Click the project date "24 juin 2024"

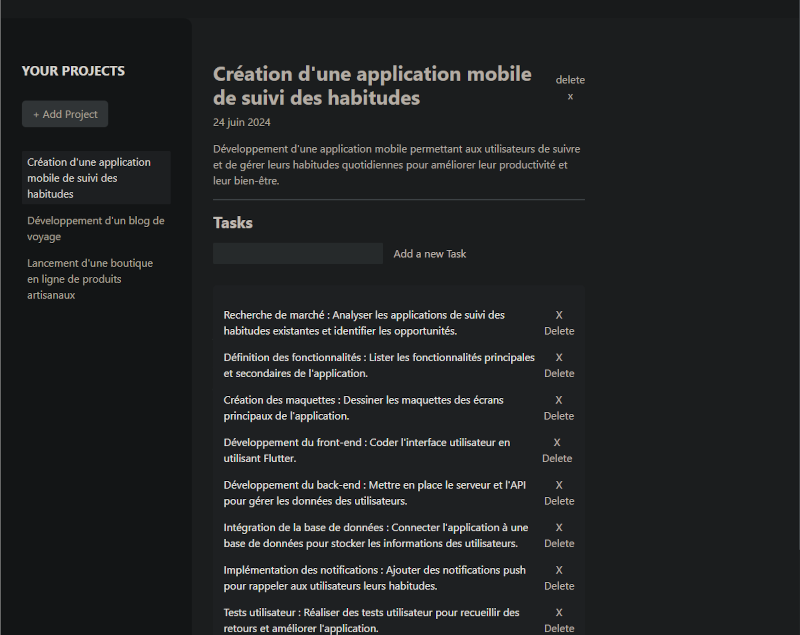coord(242,122)
